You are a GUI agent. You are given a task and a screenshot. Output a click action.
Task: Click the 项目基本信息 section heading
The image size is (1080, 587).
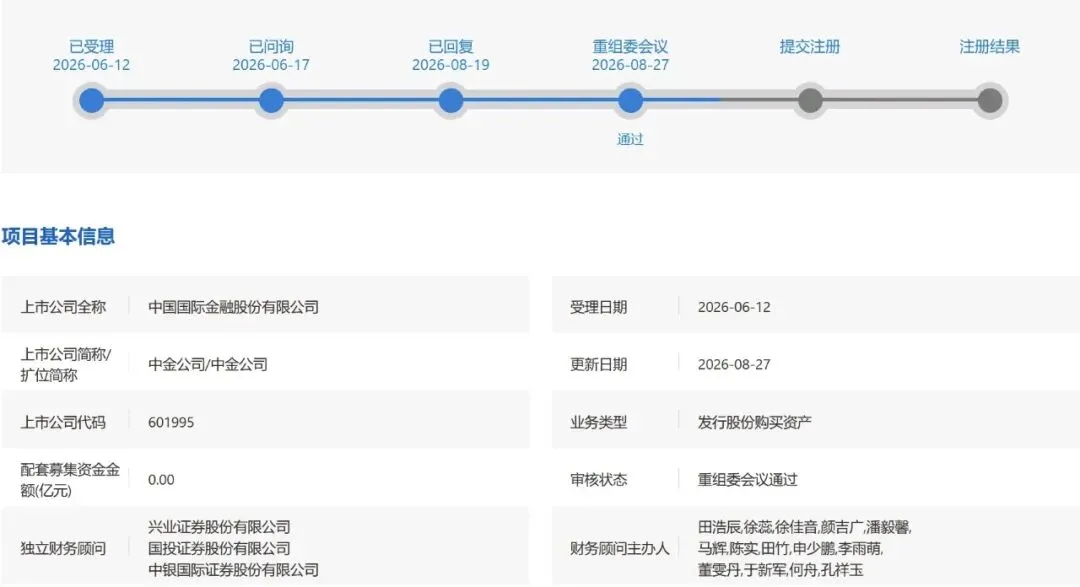pos(58,236)
